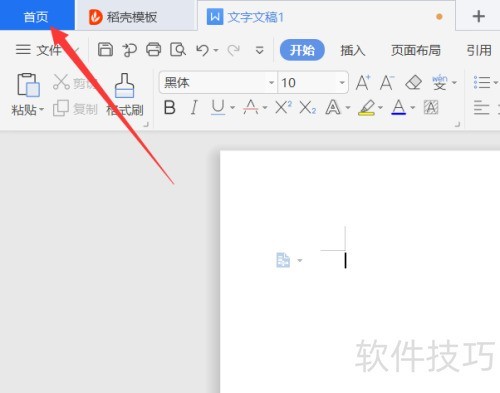Click the 粘贴 paste icon
The height and width of the screenshot is (393, 500).
pyautogui.click(x=28, y=85)
